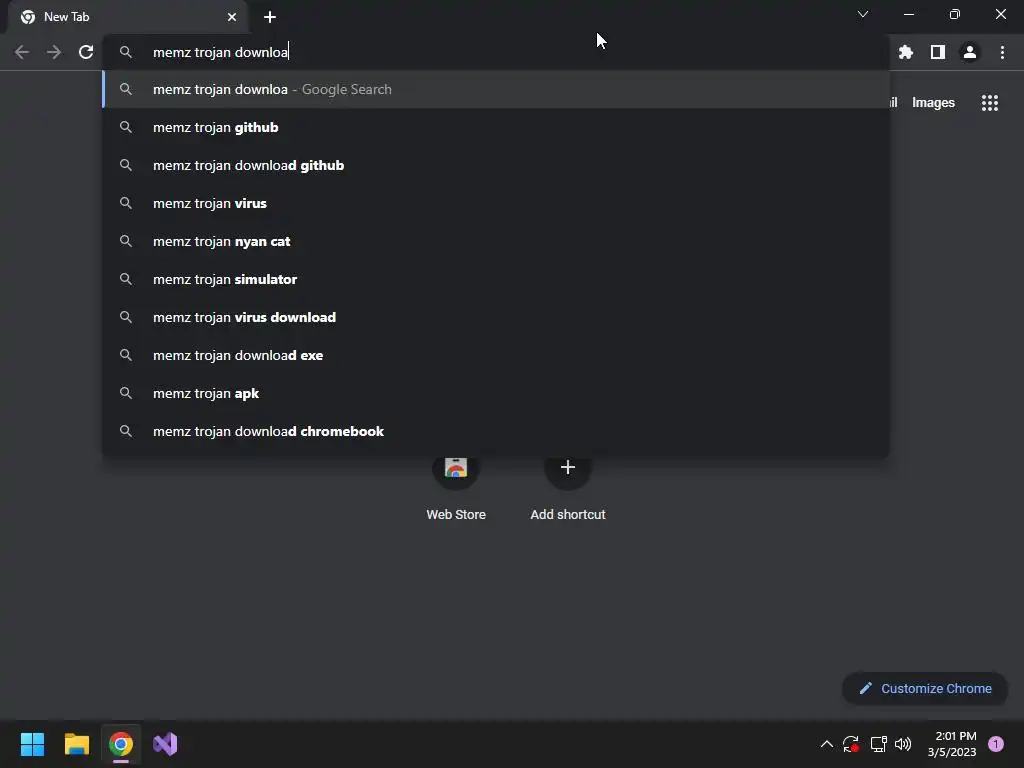Screen dimensions: 1024x768
Task: Open the Chrome Extensions puzzle icon
Action: tap(906, 52)
